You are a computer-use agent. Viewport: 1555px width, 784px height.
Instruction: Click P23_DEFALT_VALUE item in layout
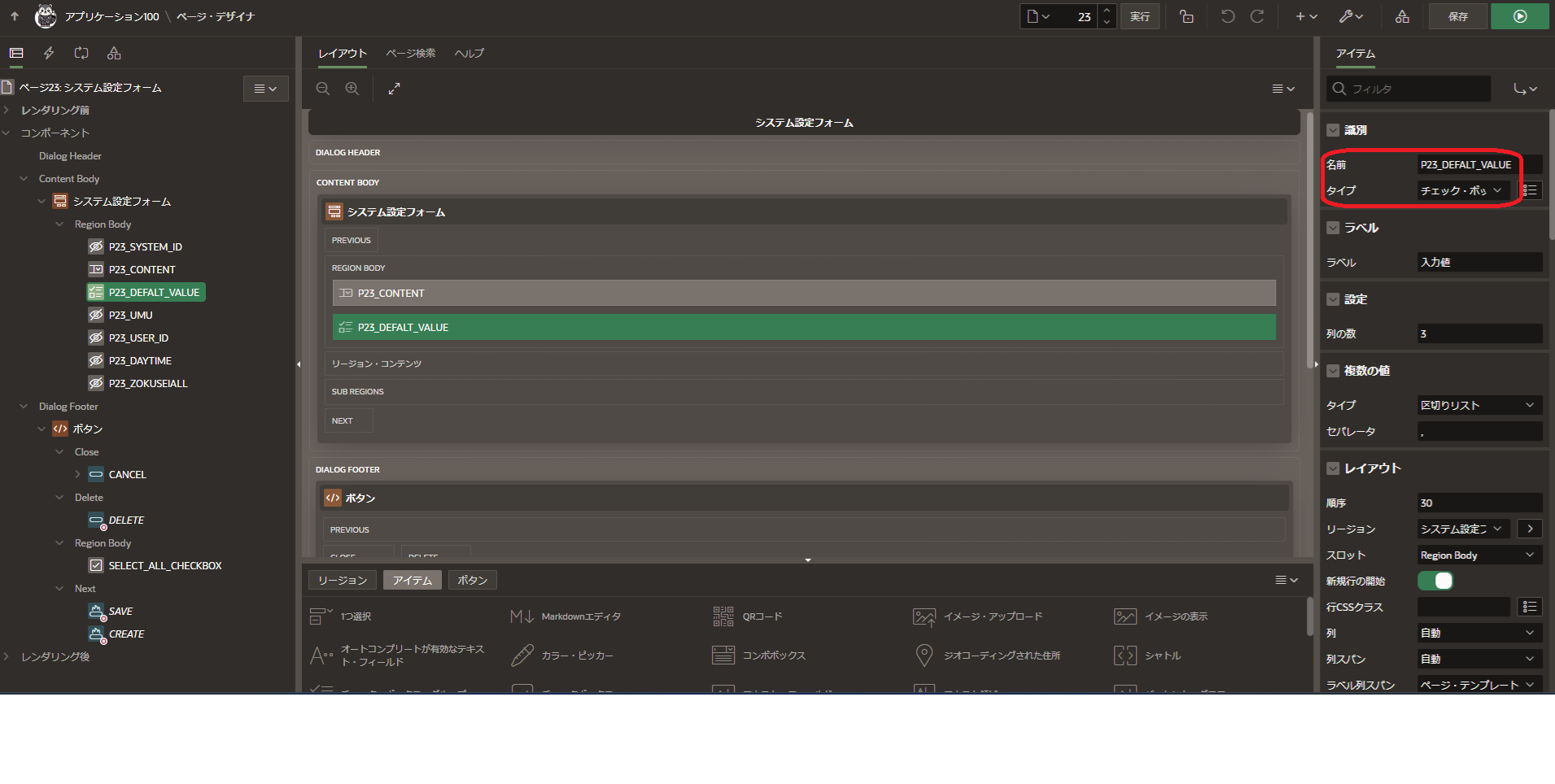(804, 327)
